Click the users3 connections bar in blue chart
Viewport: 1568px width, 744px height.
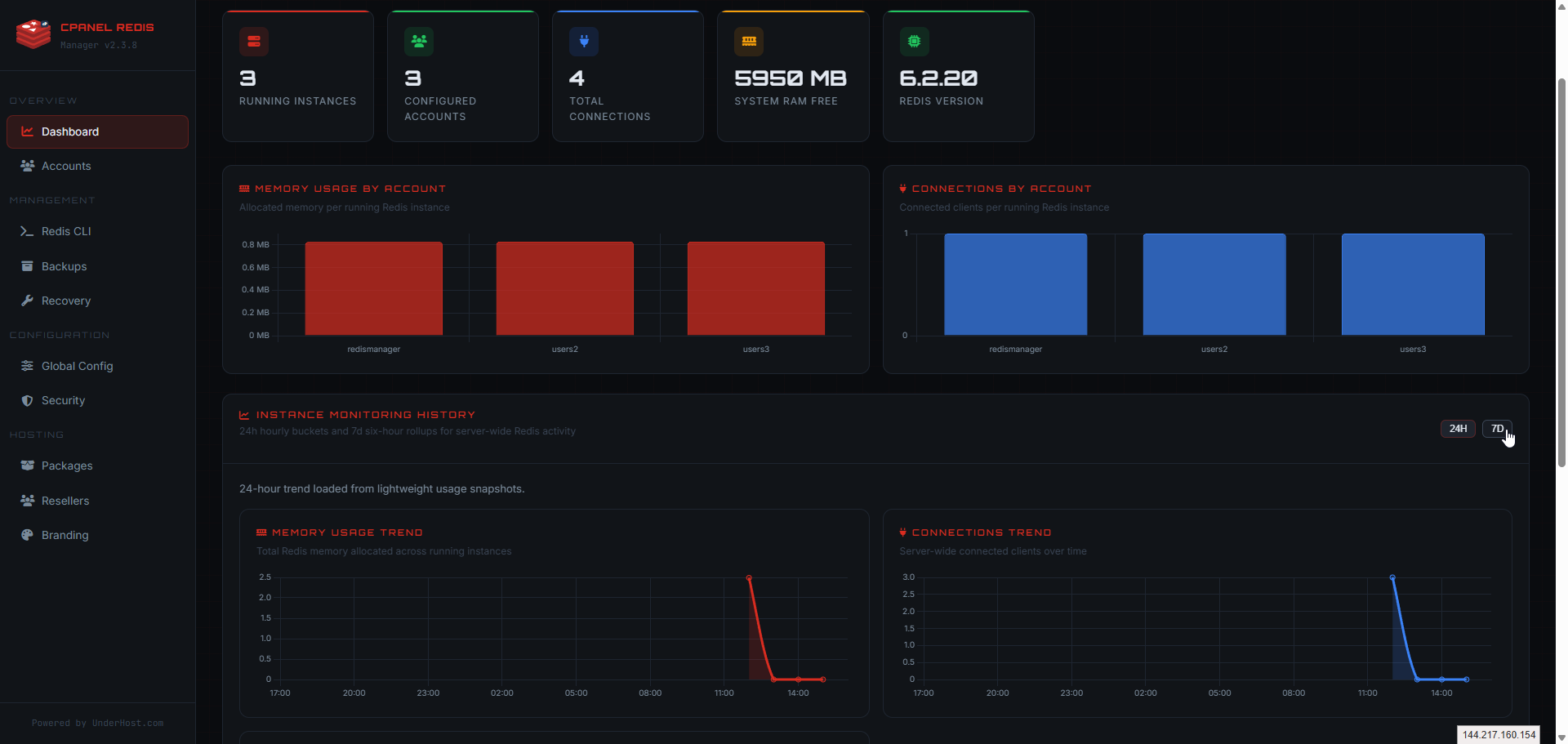(x=1412, y=283)
